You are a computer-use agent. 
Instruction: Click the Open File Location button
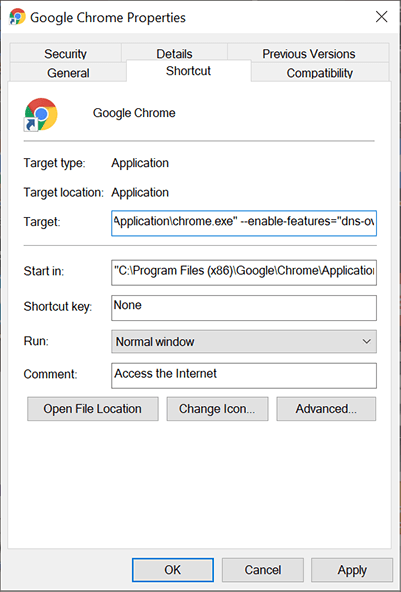[x=93, y=409]
